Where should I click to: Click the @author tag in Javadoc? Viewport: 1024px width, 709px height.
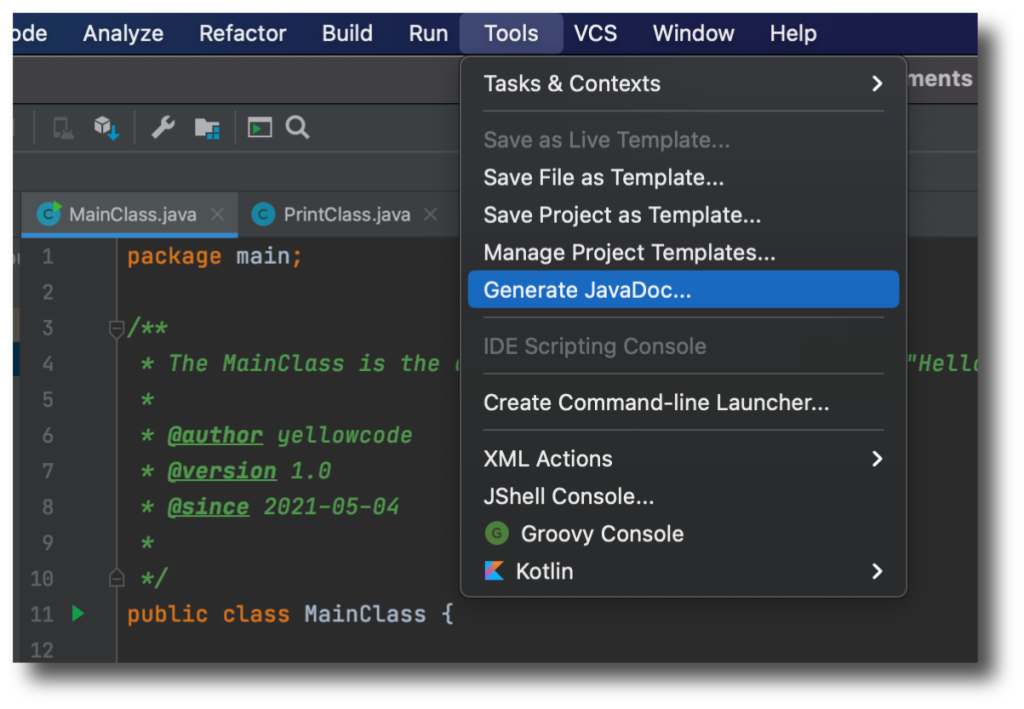point(216,435)
